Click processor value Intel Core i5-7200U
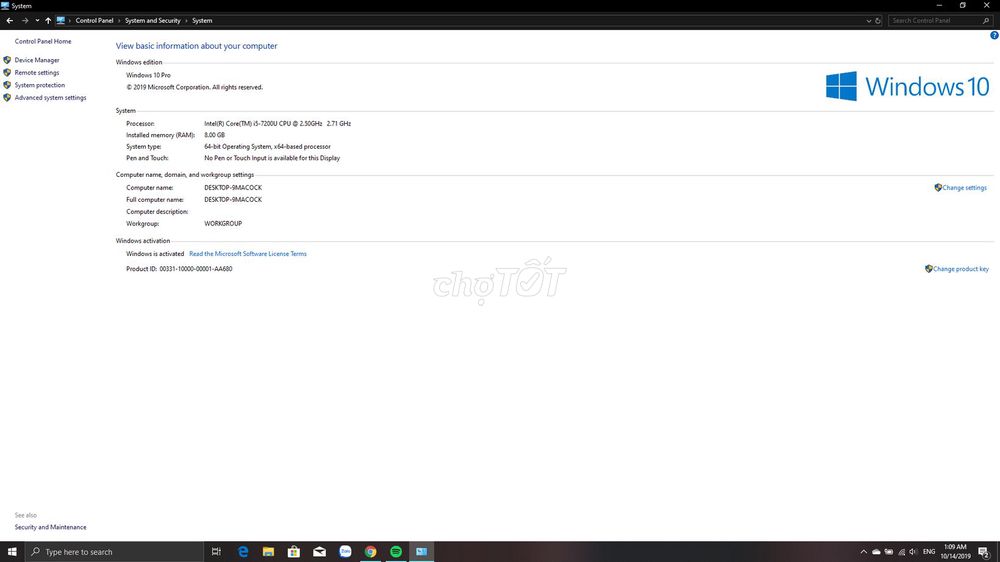 coord(277,124)
